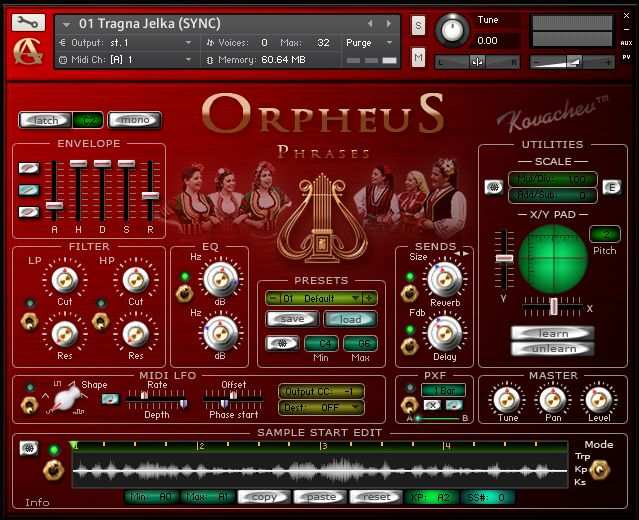Open the instrument name dropdown arrow

66,24
